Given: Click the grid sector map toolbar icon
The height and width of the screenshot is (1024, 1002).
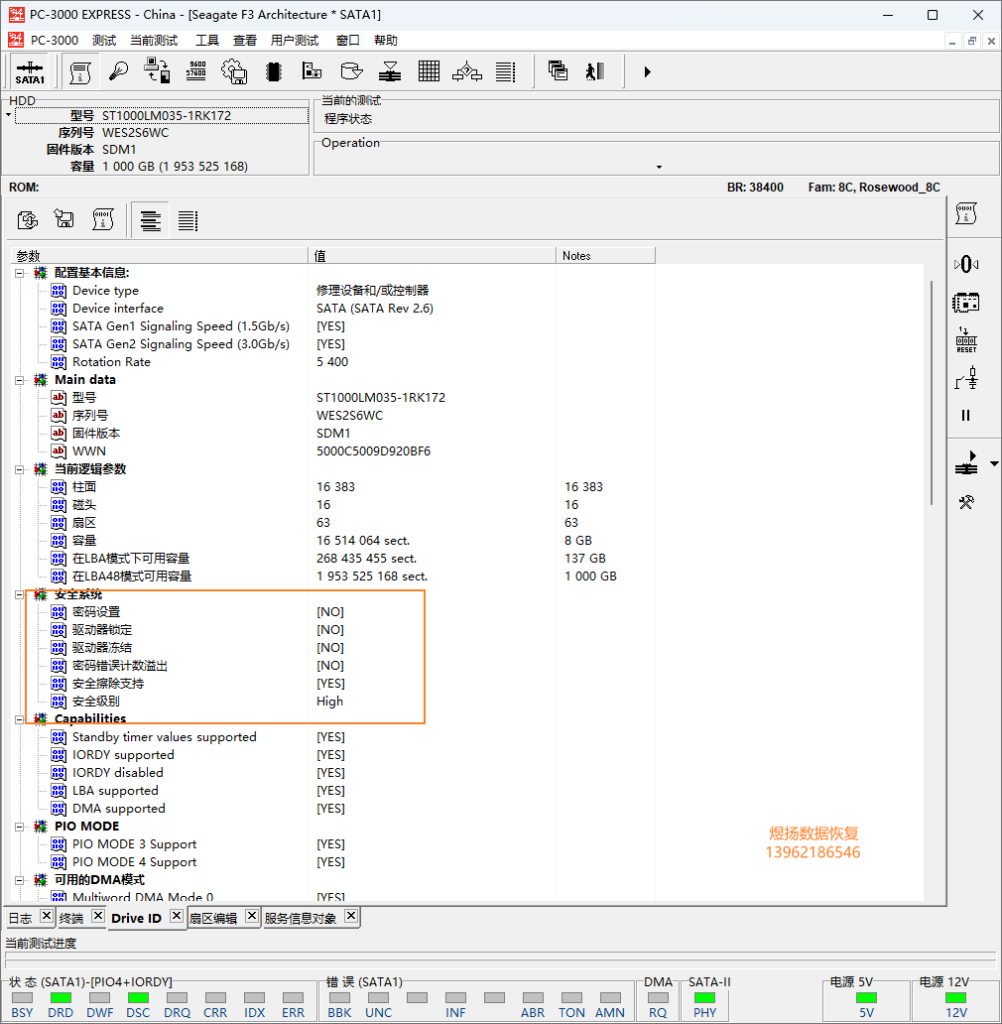Looking at the screenshot, I should coord(428,71).
